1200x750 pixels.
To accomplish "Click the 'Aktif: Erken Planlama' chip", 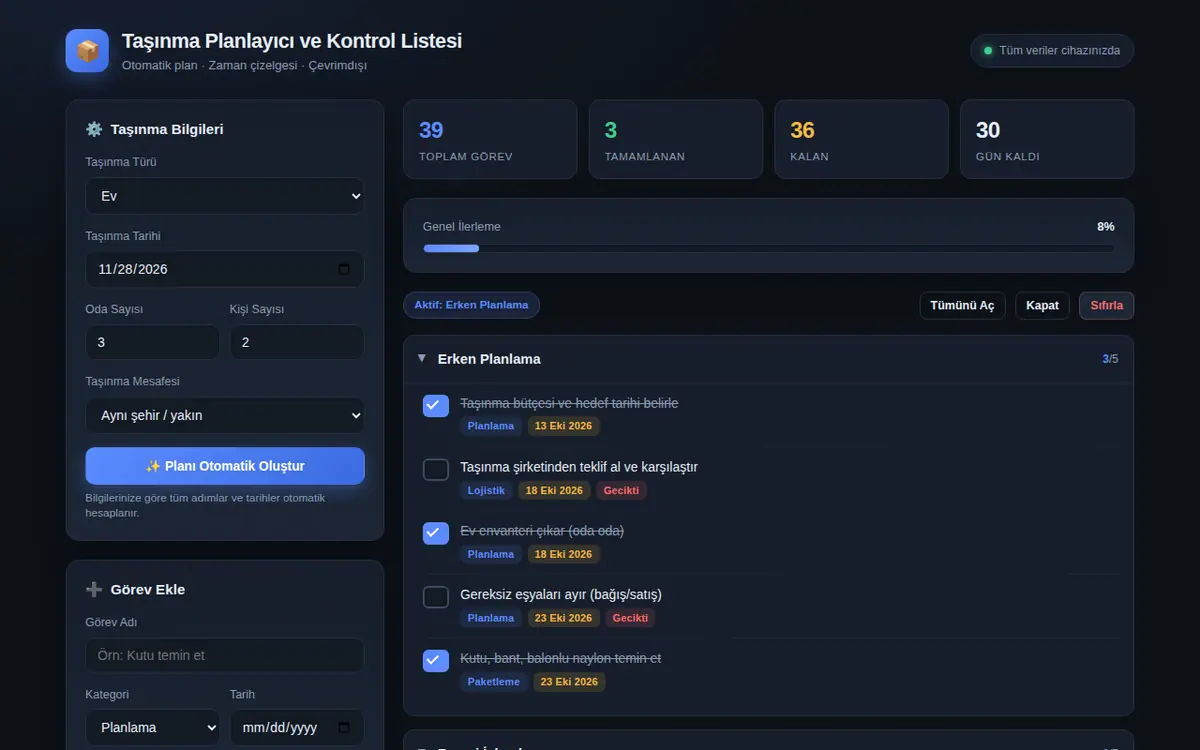I will click(x=471, y=305).
